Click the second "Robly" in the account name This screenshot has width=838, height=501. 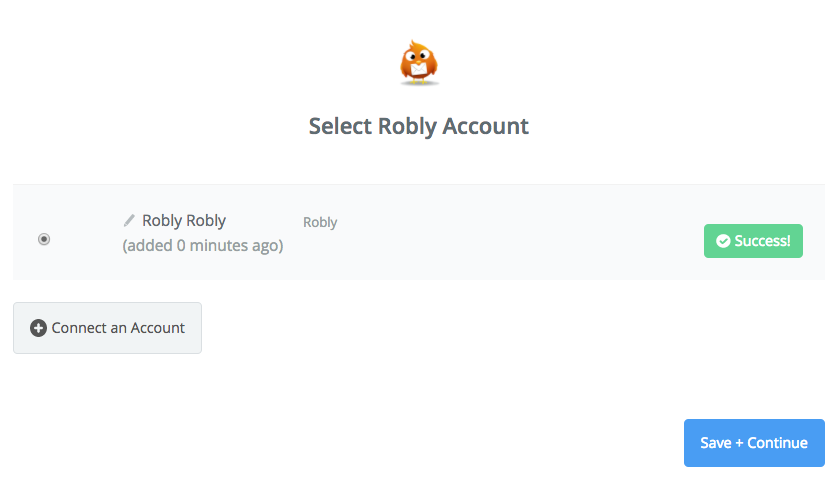[206, 220]
